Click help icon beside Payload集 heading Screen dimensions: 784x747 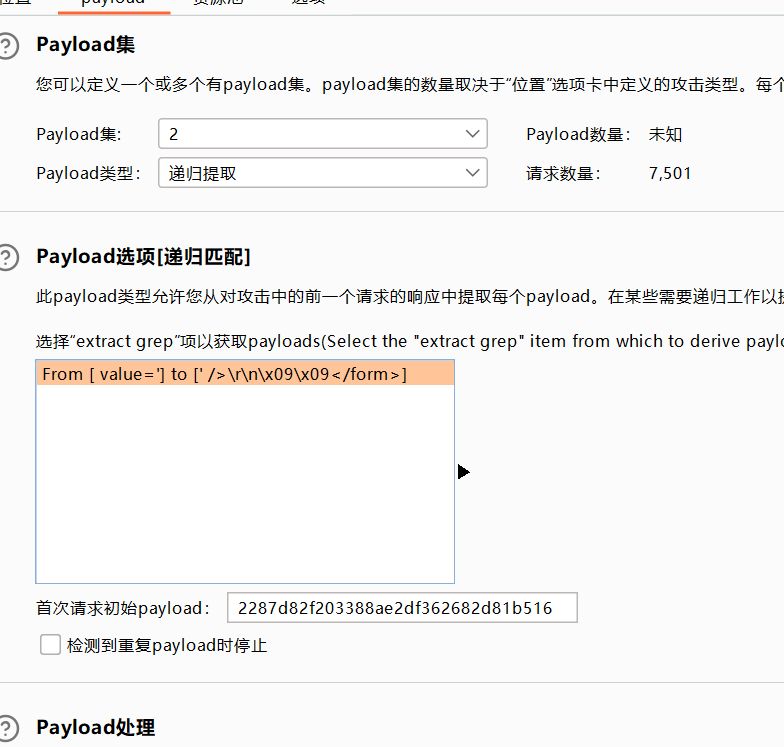[7, 45]
